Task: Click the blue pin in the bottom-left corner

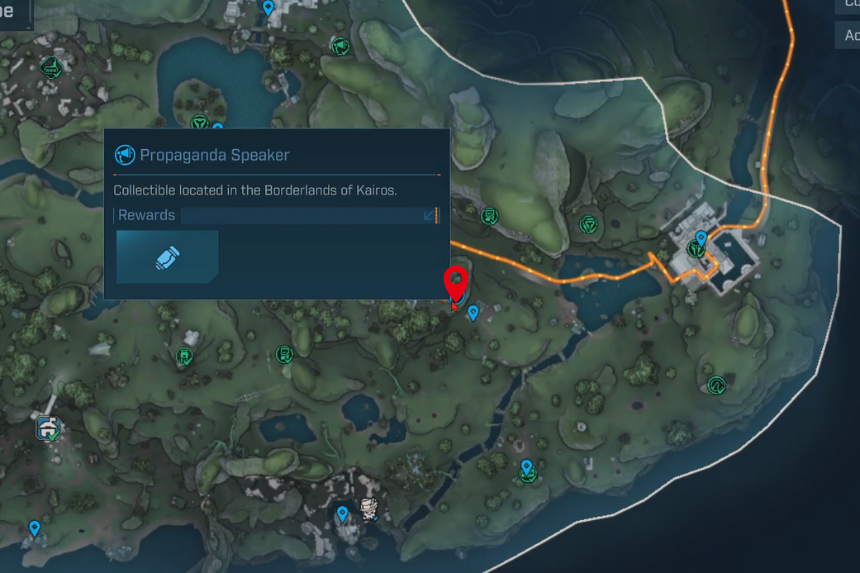Action: point(35,529)
